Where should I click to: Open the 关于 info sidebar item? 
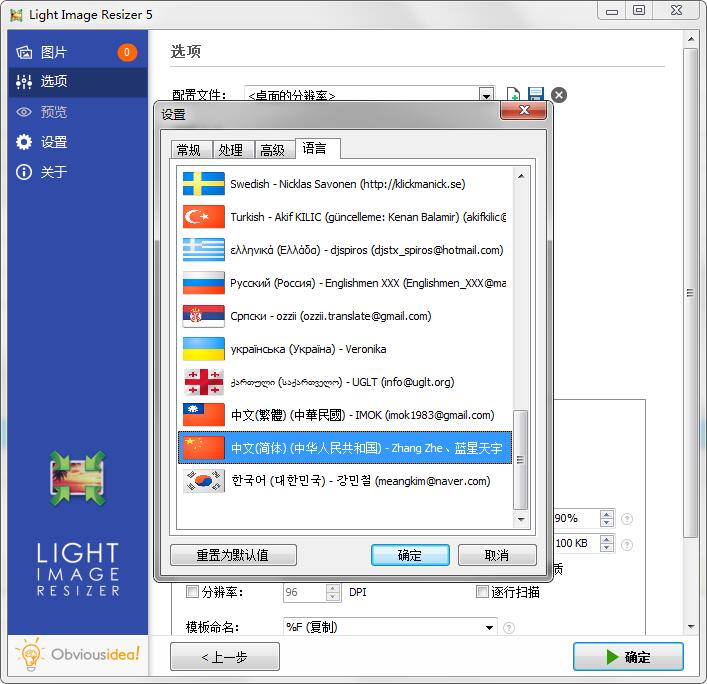78,172
